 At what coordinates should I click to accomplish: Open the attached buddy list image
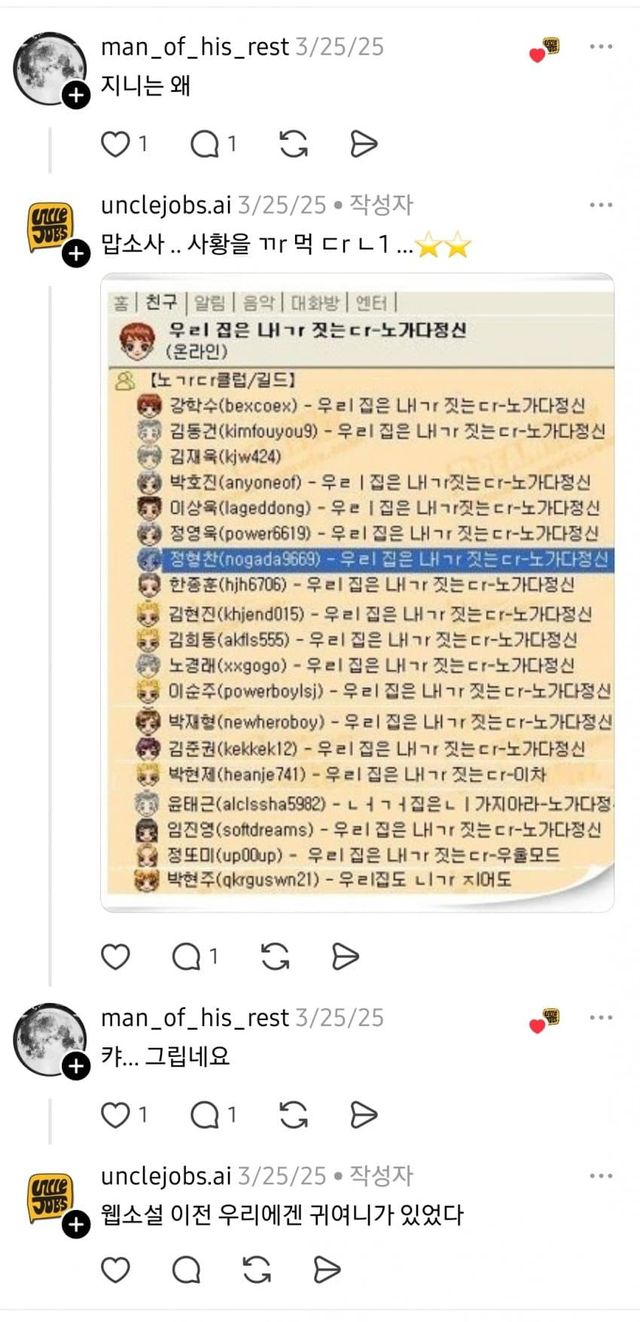click(357, 593)
